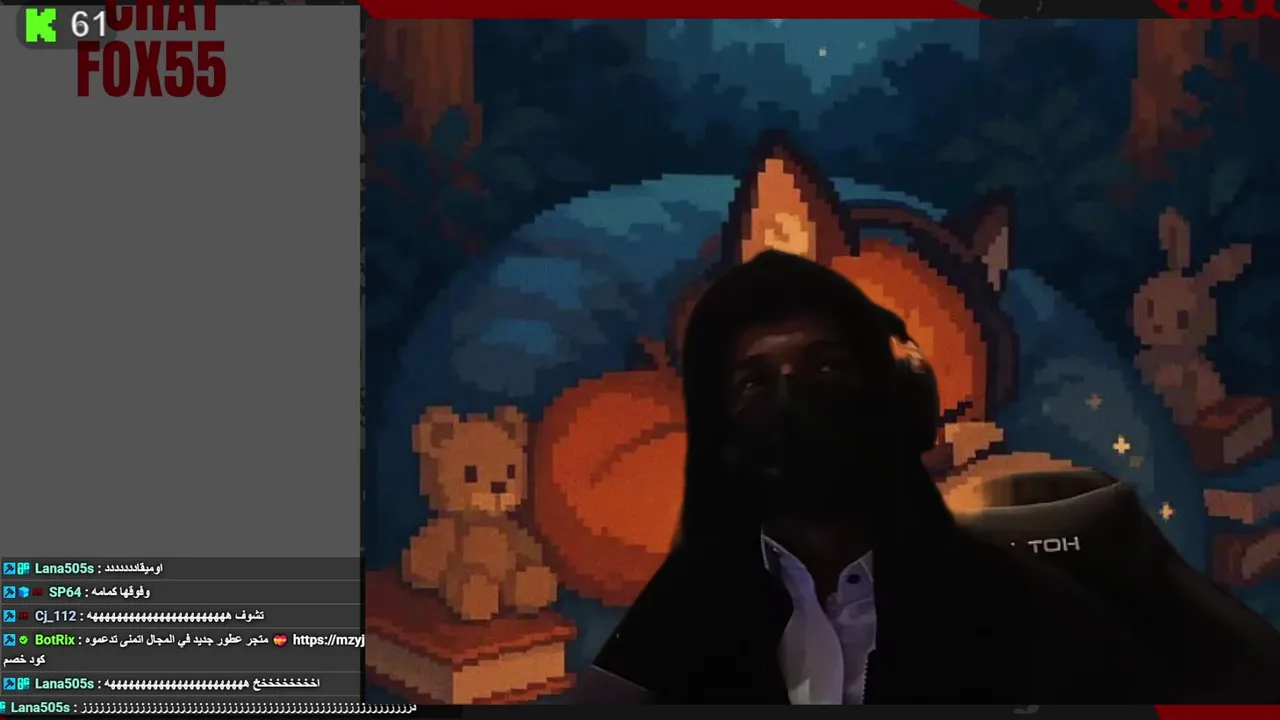
Task: Open the Cj_112 username in chat
Action: pyautogui.click(x=56, y=616)
